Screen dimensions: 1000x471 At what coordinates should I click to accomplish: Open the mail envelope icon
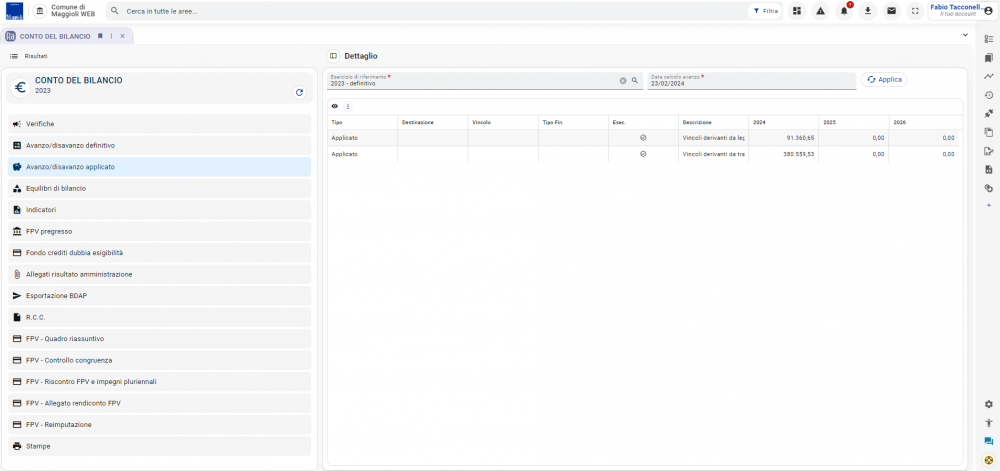(891, 11)
